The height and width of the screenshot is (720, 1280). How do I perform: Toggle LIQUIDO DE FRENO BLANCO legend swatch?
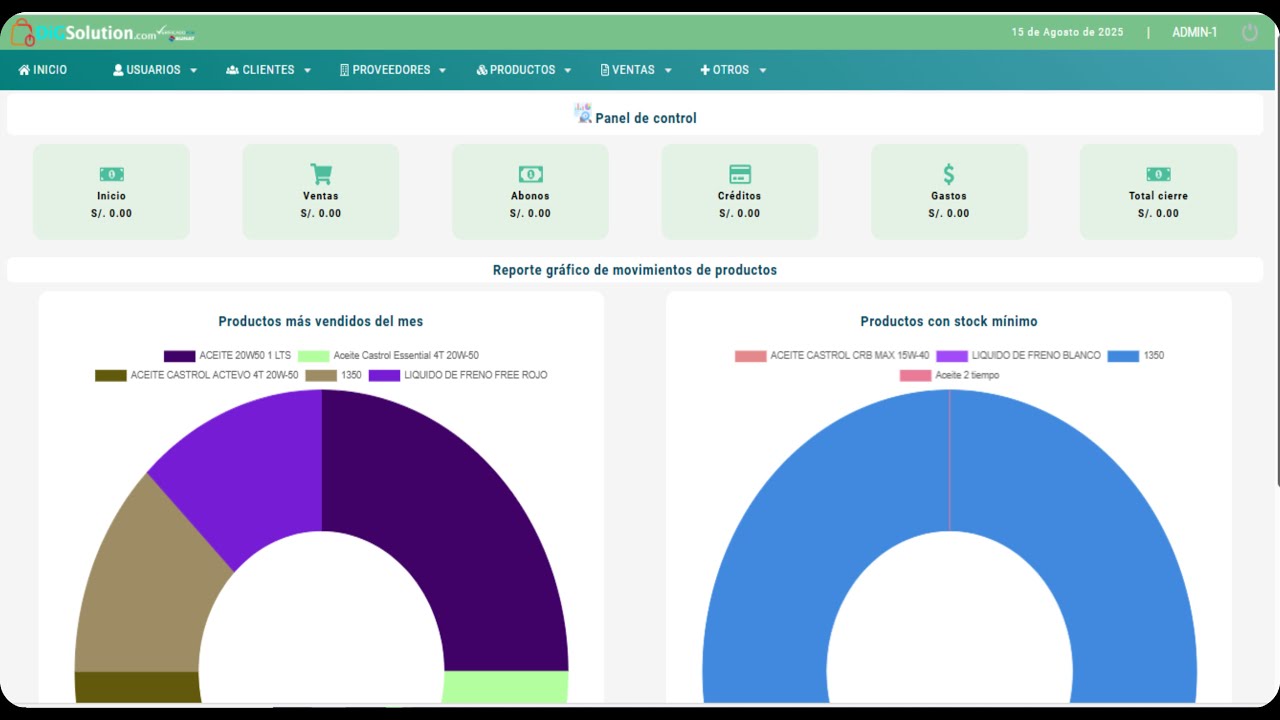[952, 356]
